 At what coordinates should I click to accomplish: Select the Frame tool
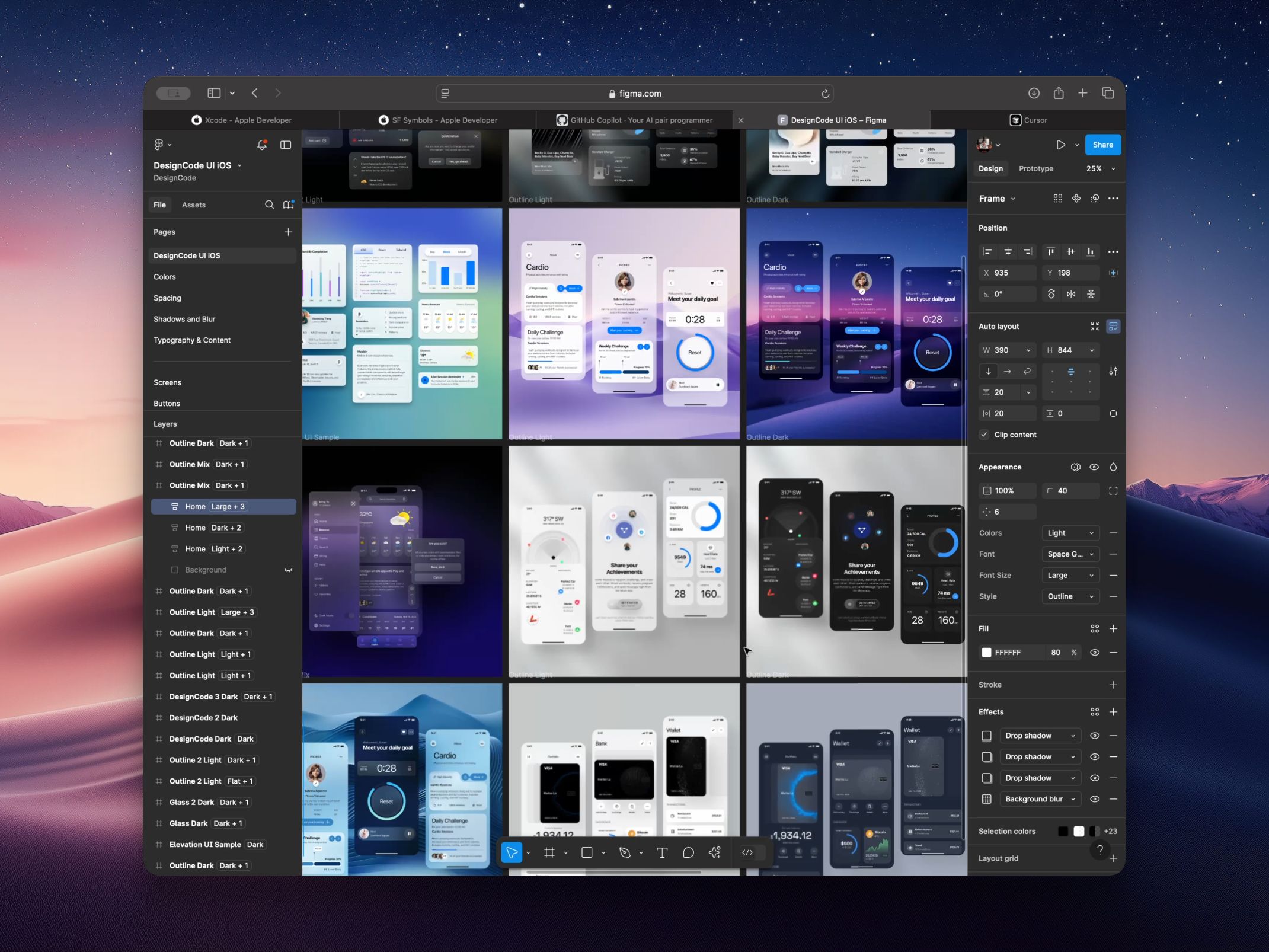tap(549, 852)
